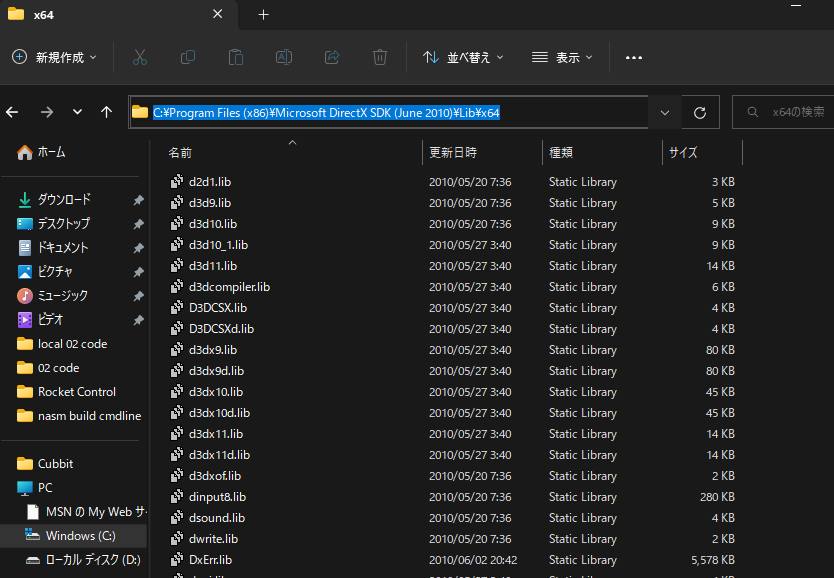
Task: Click the pin icon beside ミュージック
Action: pos(138,296)
